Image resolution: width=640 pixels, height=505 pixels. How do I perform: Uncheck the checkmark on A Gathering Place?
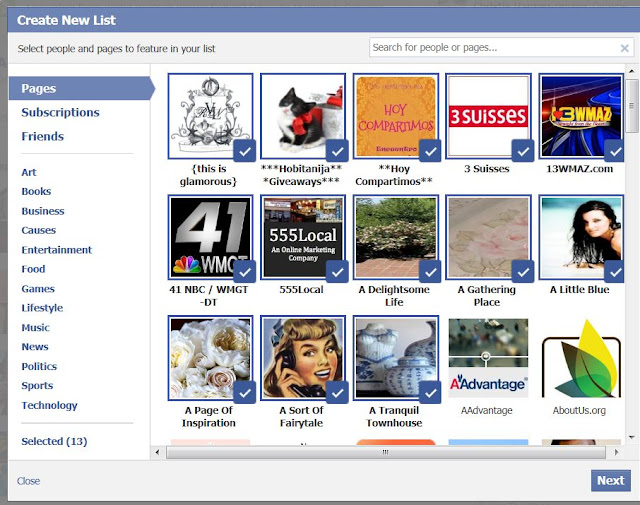[x=523, y=272]
